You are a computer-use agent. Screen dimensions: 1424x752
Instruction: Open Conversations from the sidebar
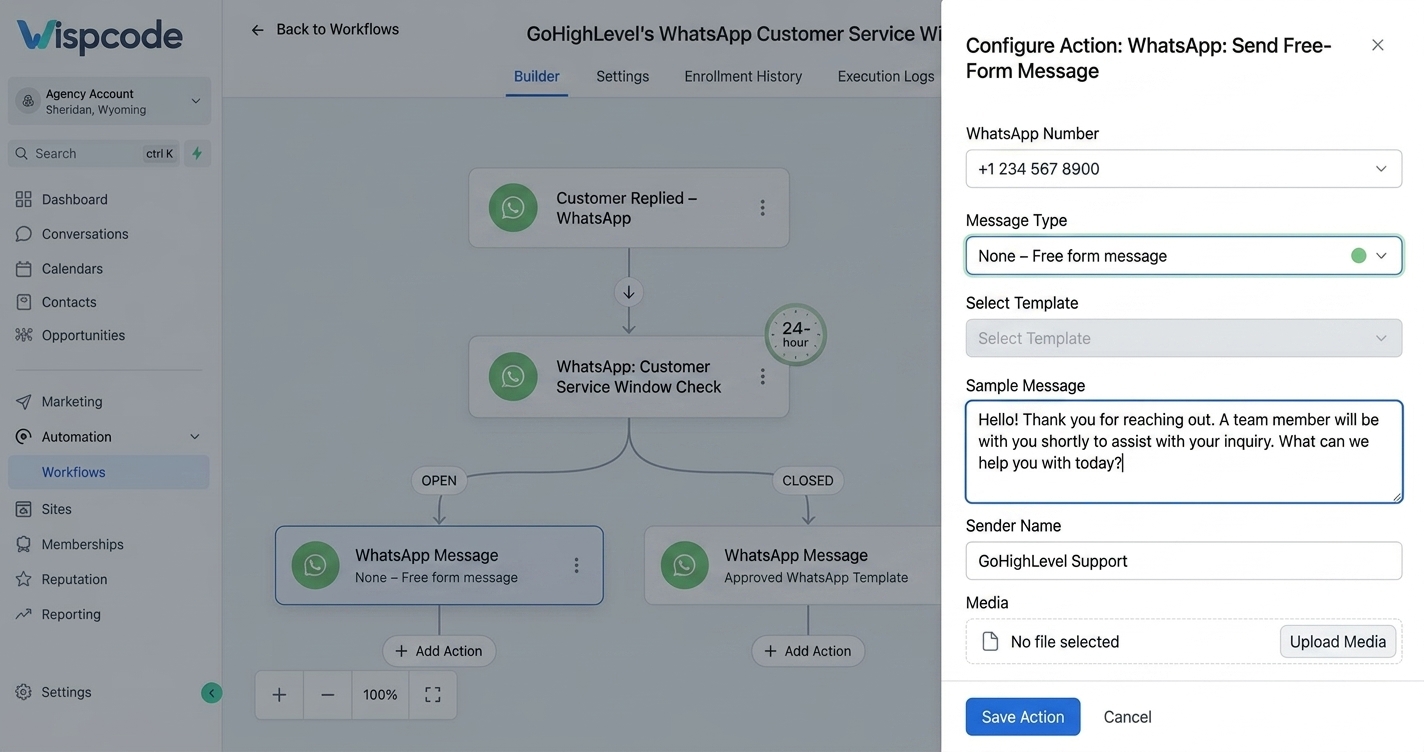pos(72,234)
